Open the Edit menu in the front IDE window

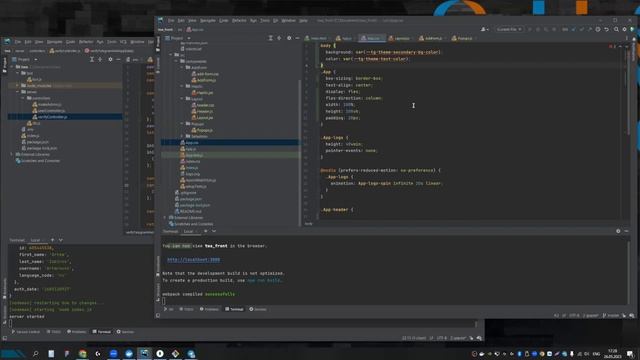(181, 20)
